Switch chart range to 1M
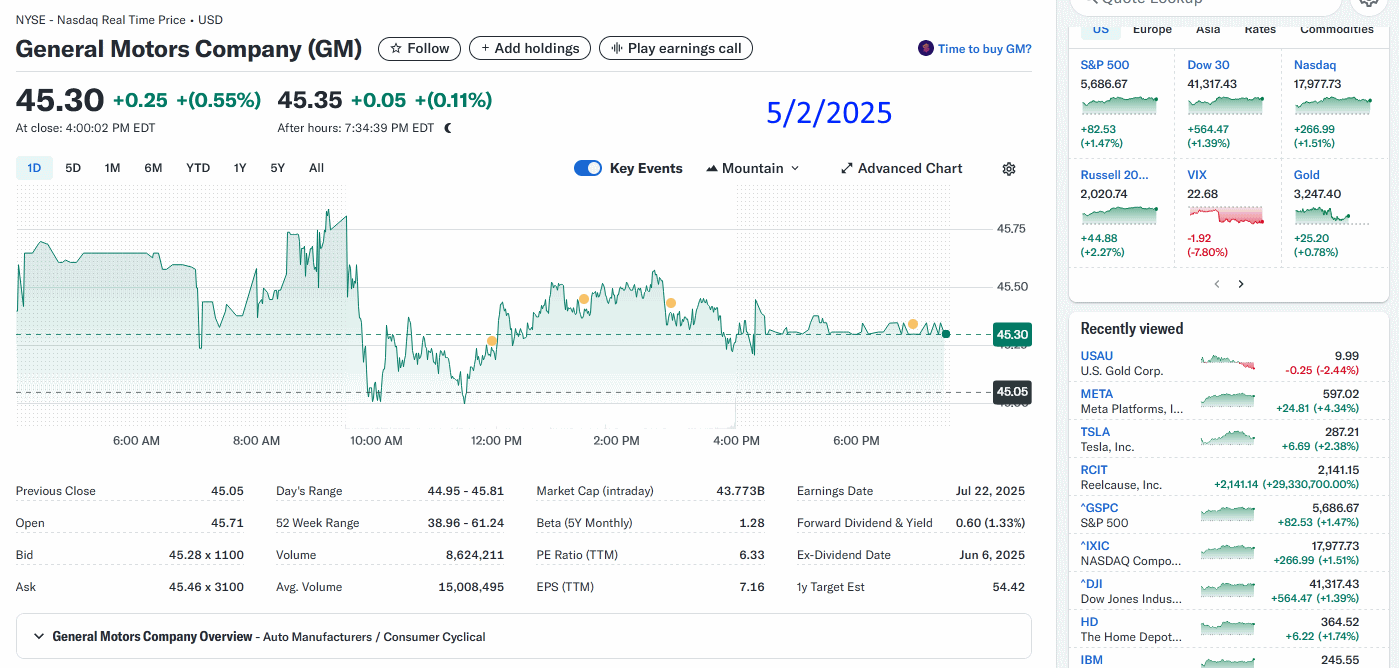The height and width of the screenshot is (668, 1399). [112, 168]
